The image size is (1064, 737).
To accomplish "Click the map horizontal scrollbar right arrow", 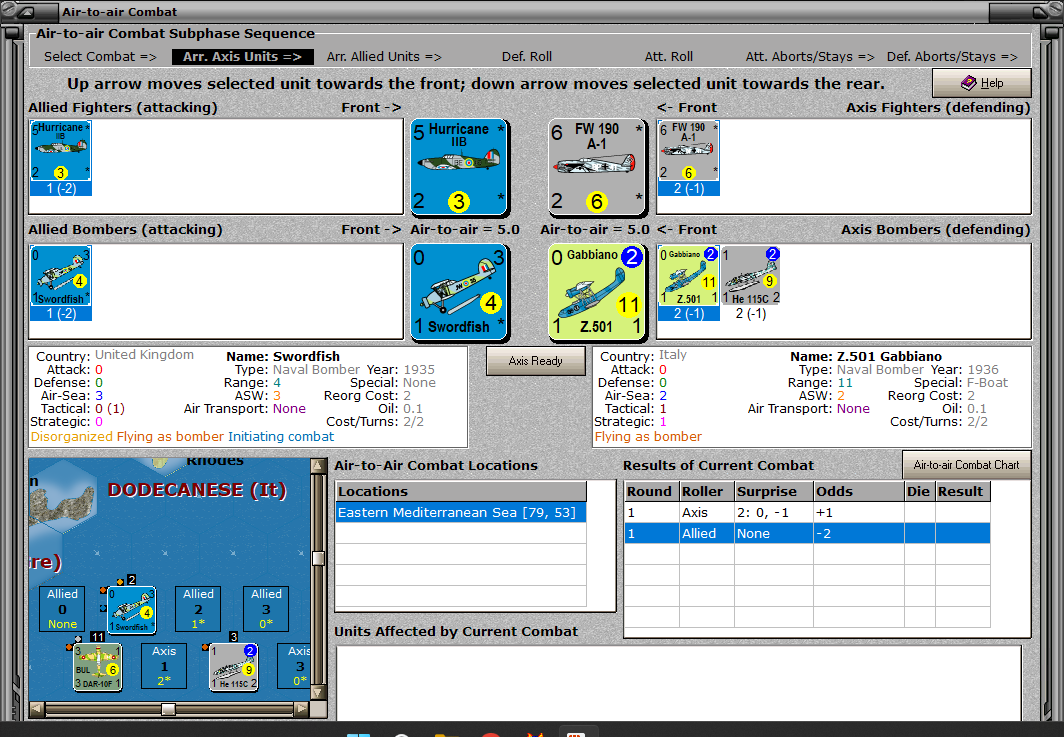I will [302, 709].
